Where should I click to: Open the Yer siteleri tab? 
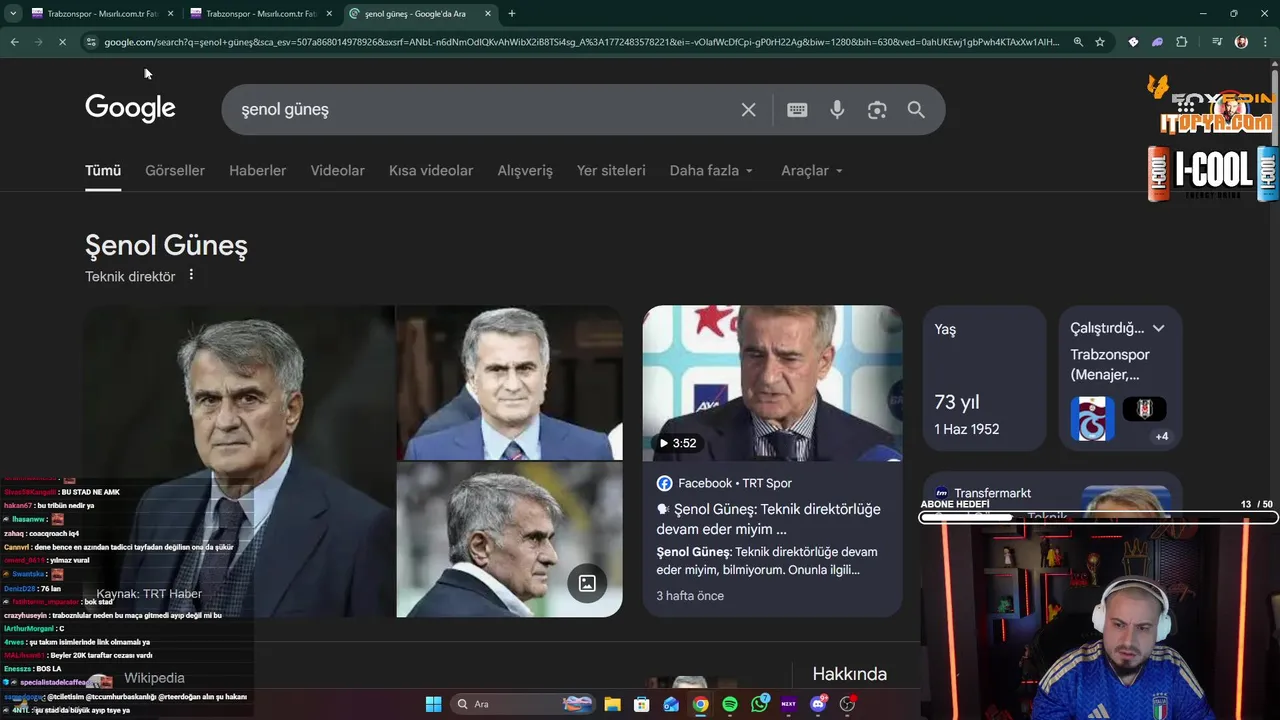tap(611, 171)
